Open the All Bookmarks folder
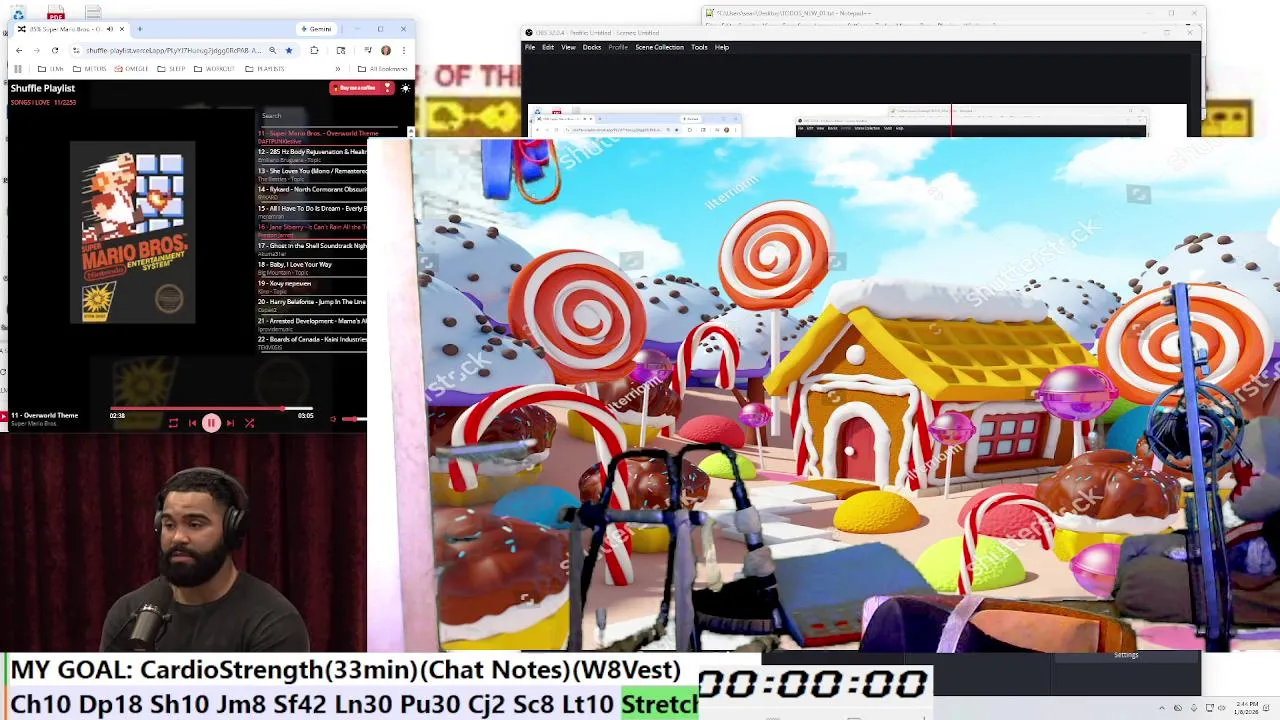Viewport: 1280px width, 720px height. pyautogui.click(x=383, y=69)
